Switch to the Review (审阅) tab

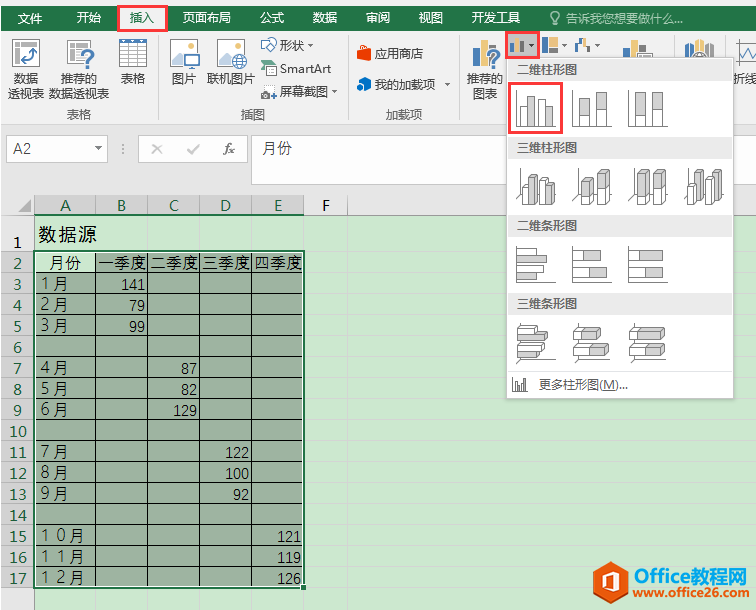click(378, 18)
